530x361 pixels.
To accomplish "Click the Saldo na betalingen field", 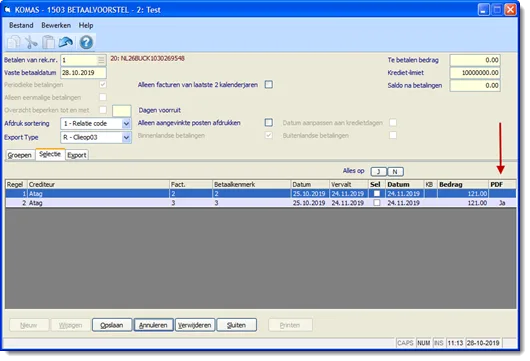I will (475, 86).
